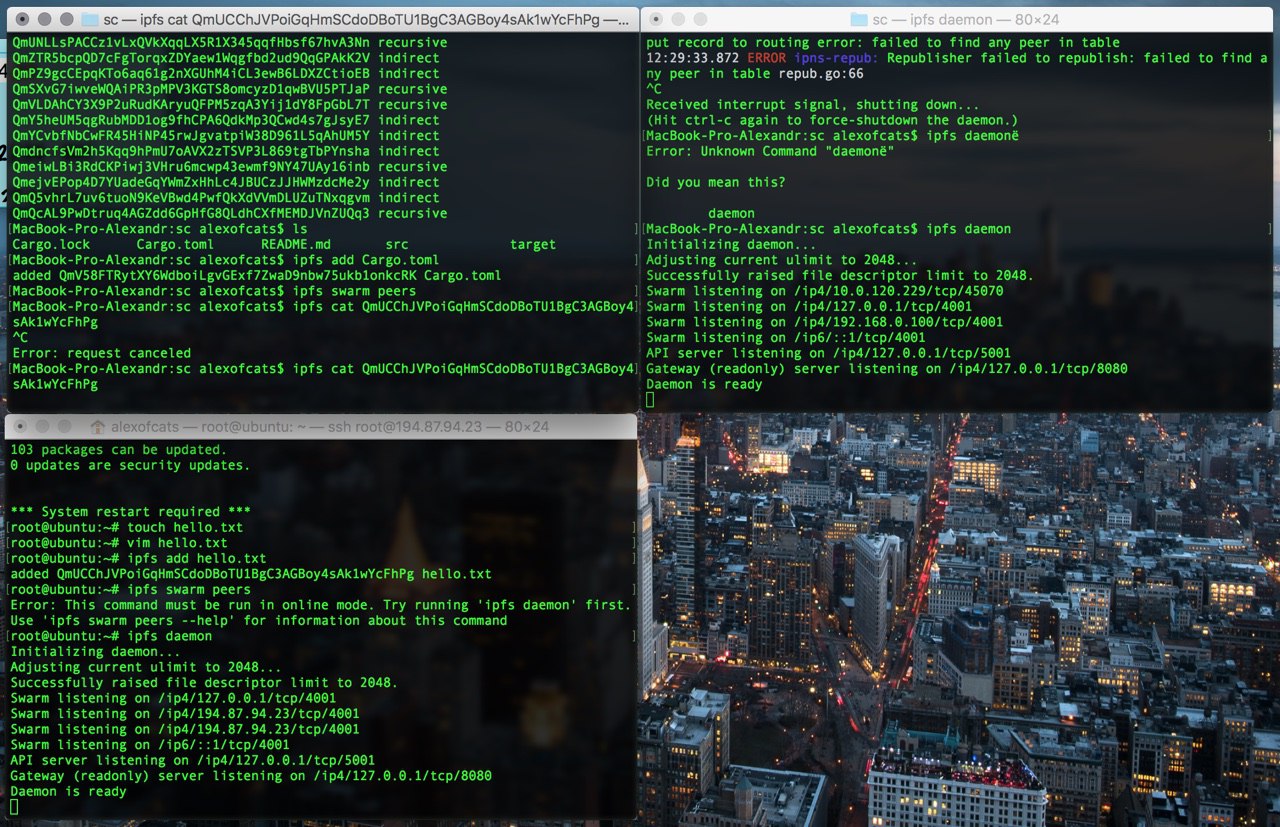1280x827 pixels.
Task: Click the "added QmV58FTRytXY6..." output line
Action: (x=256, y=275)
